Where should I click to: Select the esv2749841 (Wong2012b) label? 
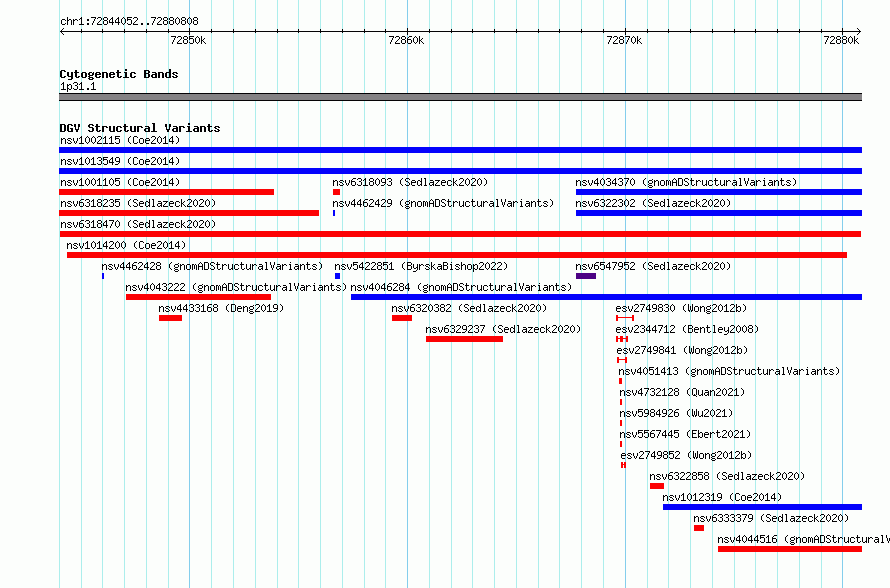(x=682, y=350)
